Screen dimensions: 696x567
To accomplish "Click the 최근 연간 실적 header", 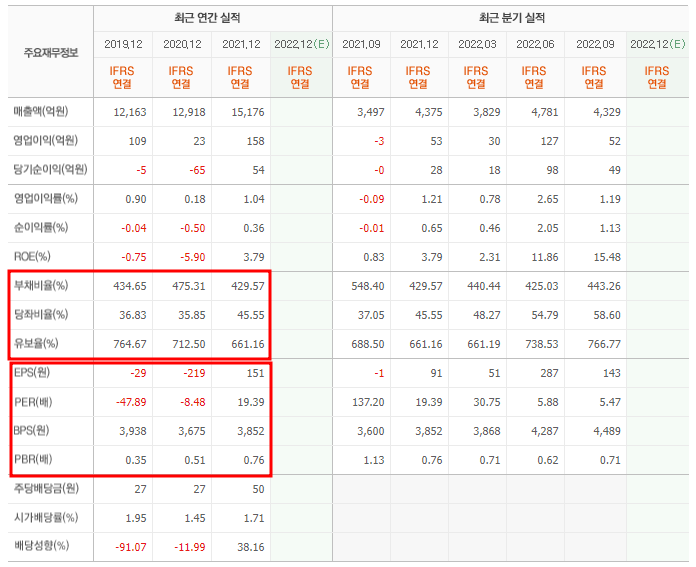I will (x=207, y=18).
